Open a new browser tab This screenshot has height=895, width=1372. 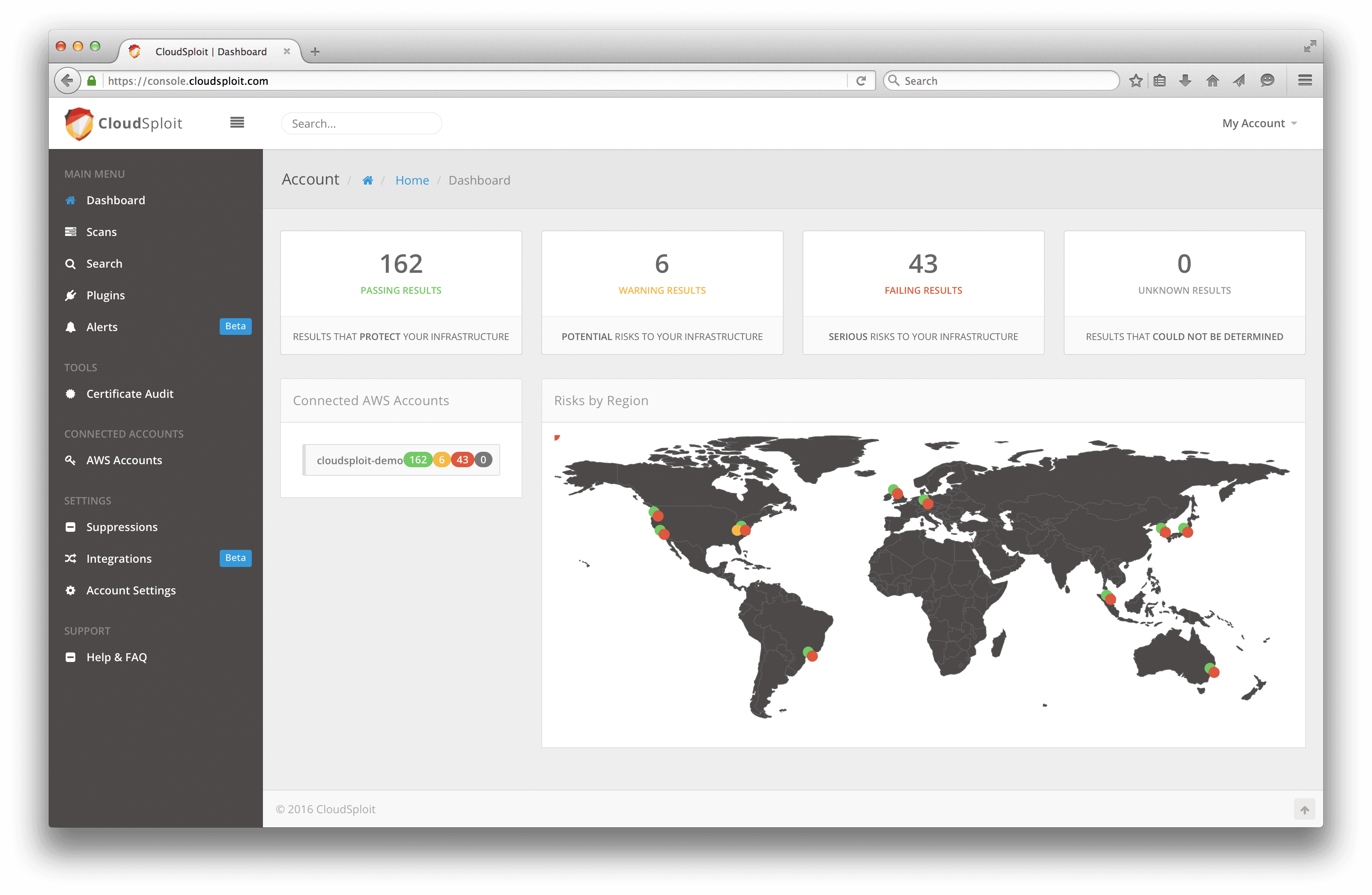[x=315, y=52]
